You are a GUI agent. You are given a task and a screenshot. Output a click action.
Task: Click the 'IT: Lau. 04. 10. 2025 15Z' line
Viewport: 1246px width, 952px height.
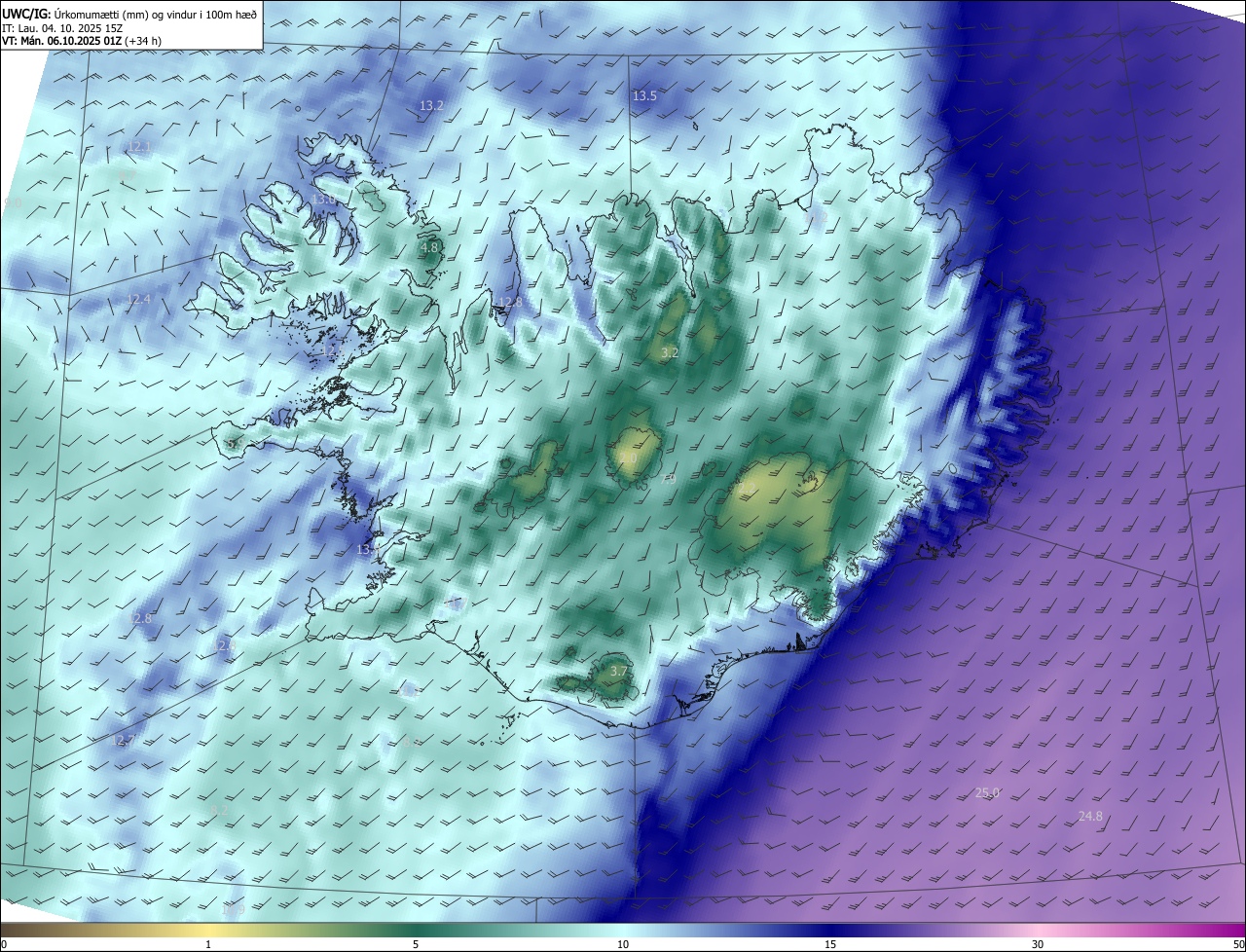(60, 28)
